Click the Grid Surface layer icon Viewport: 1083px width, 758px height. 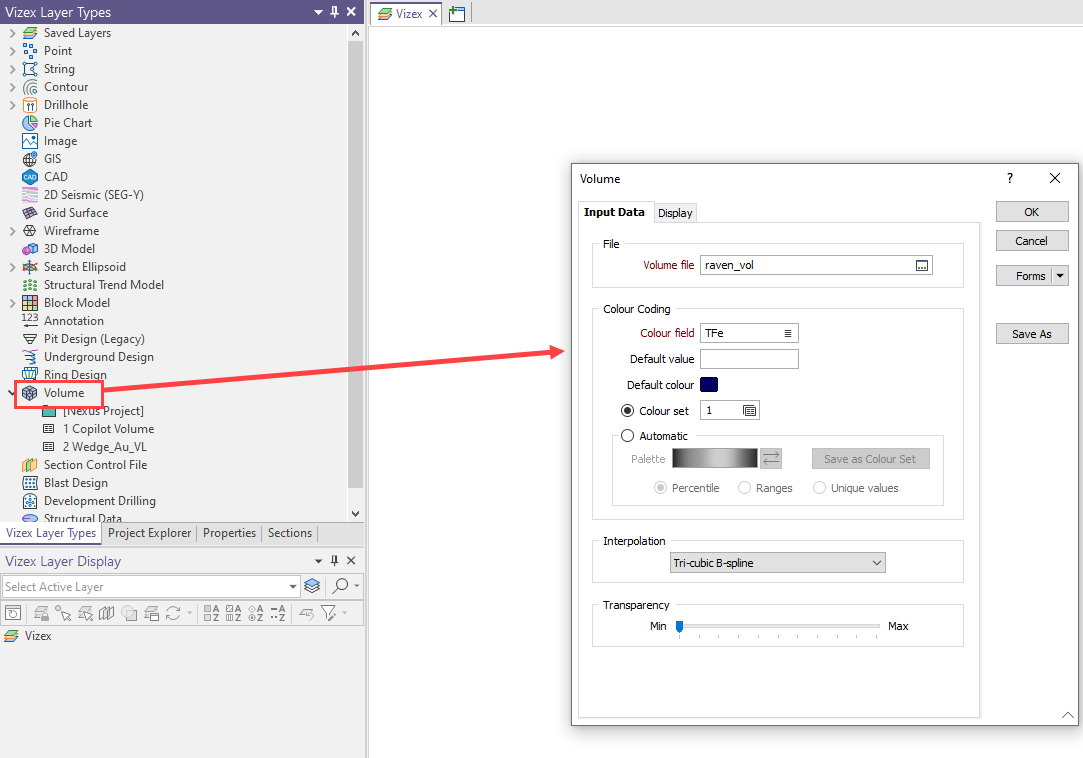click(30, 213)
